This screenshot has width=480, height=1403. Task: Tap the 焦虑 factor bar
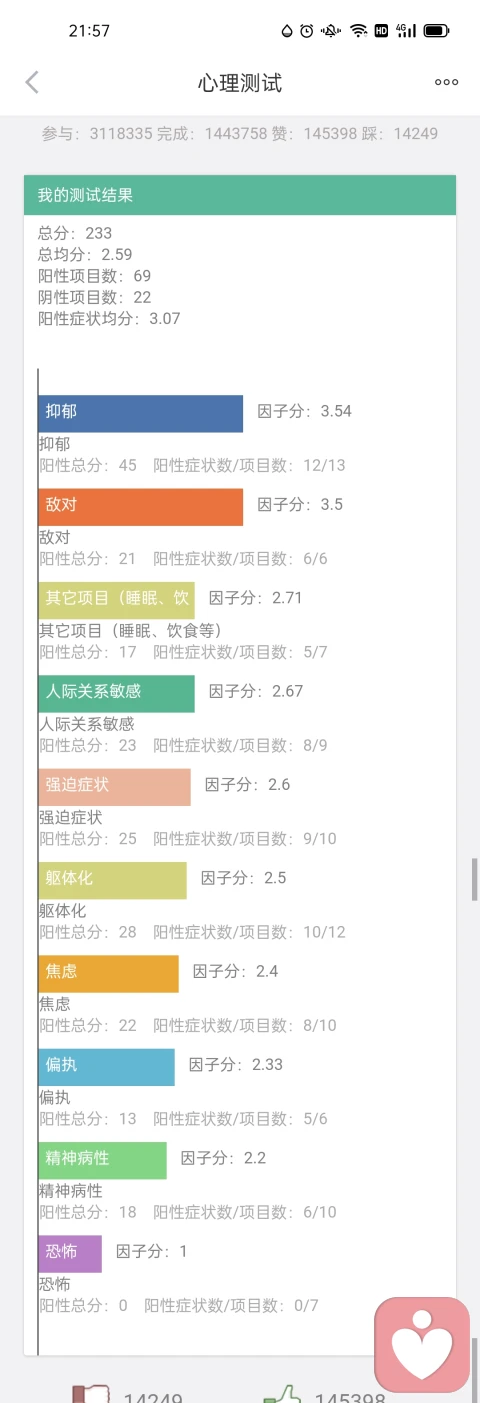point(109,973)
